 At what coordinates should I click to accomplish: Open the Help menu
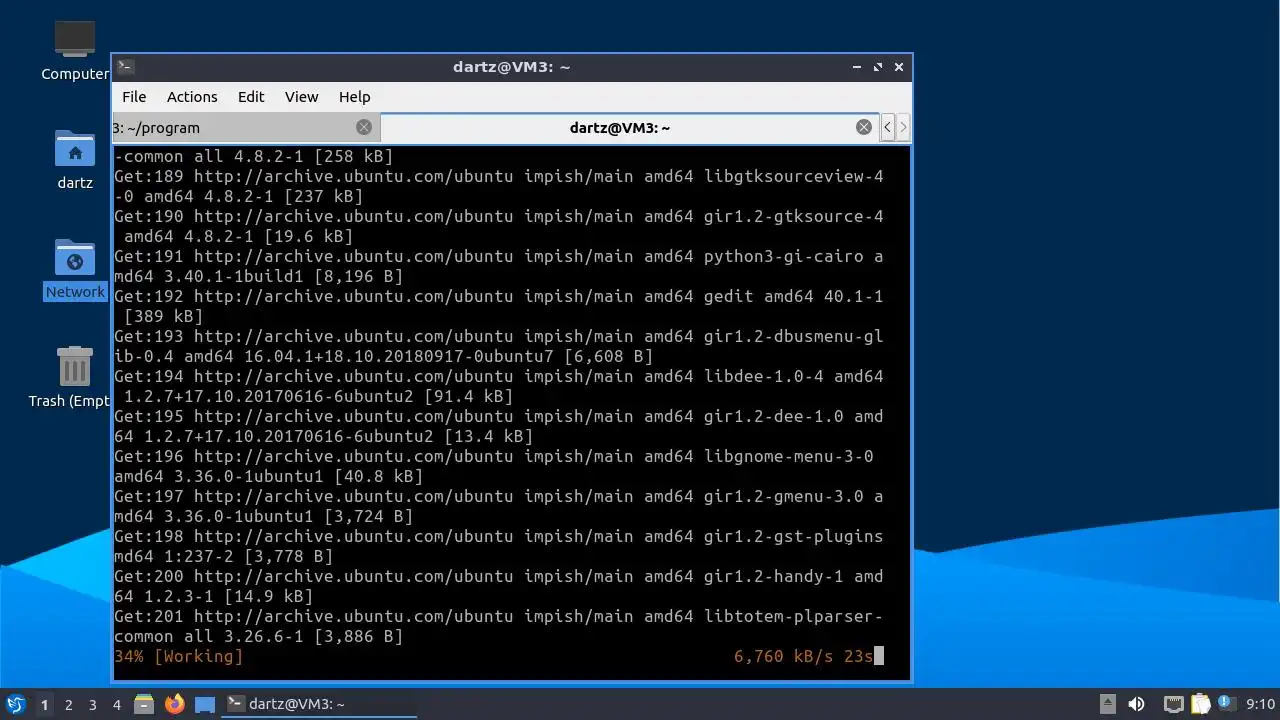(x=354, y=97)
